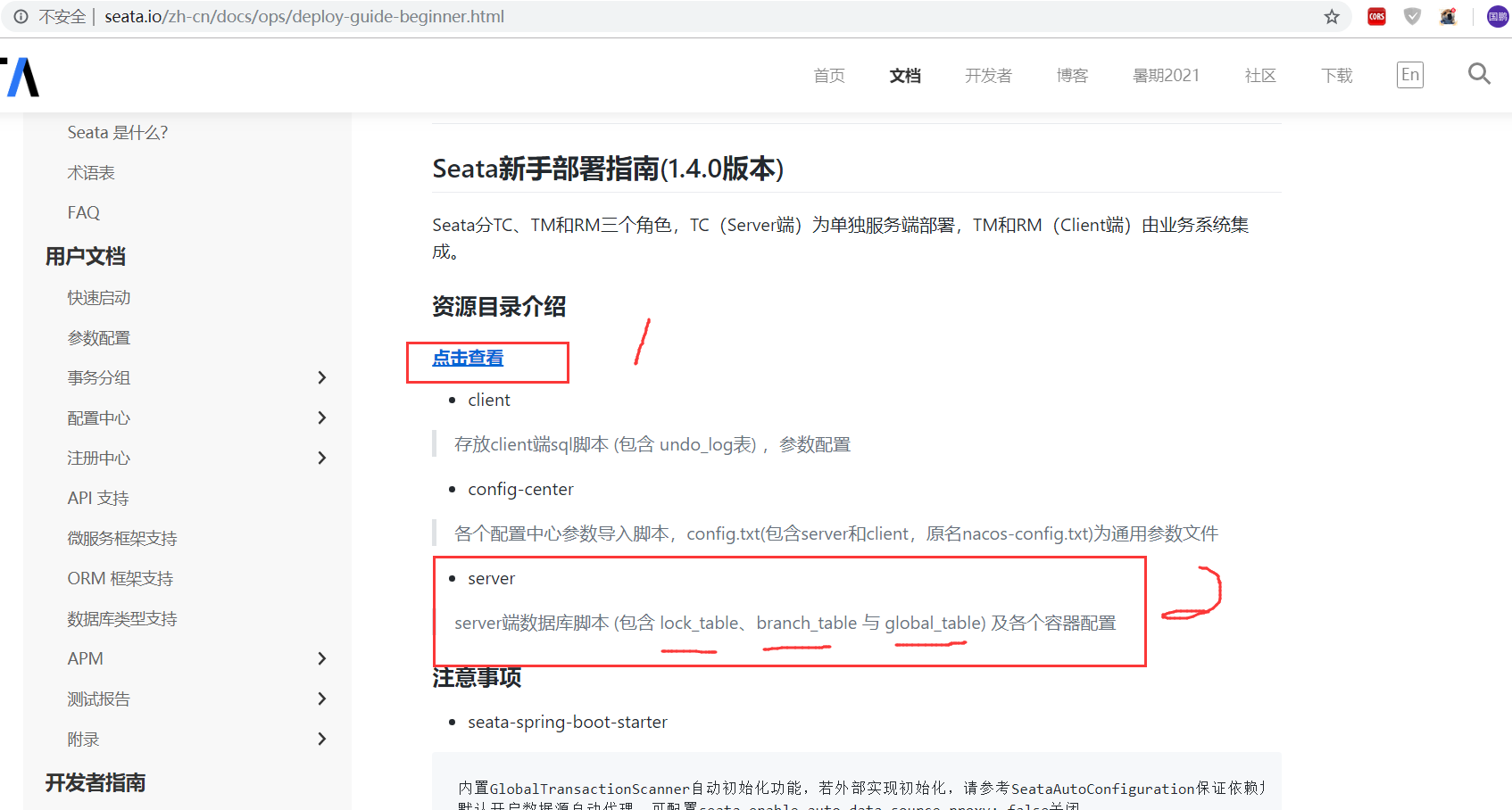This screenshot has width=1512, height=810.
Task: Open ORM 框架支持 in the sidebar
Action: tap(120, 579)
